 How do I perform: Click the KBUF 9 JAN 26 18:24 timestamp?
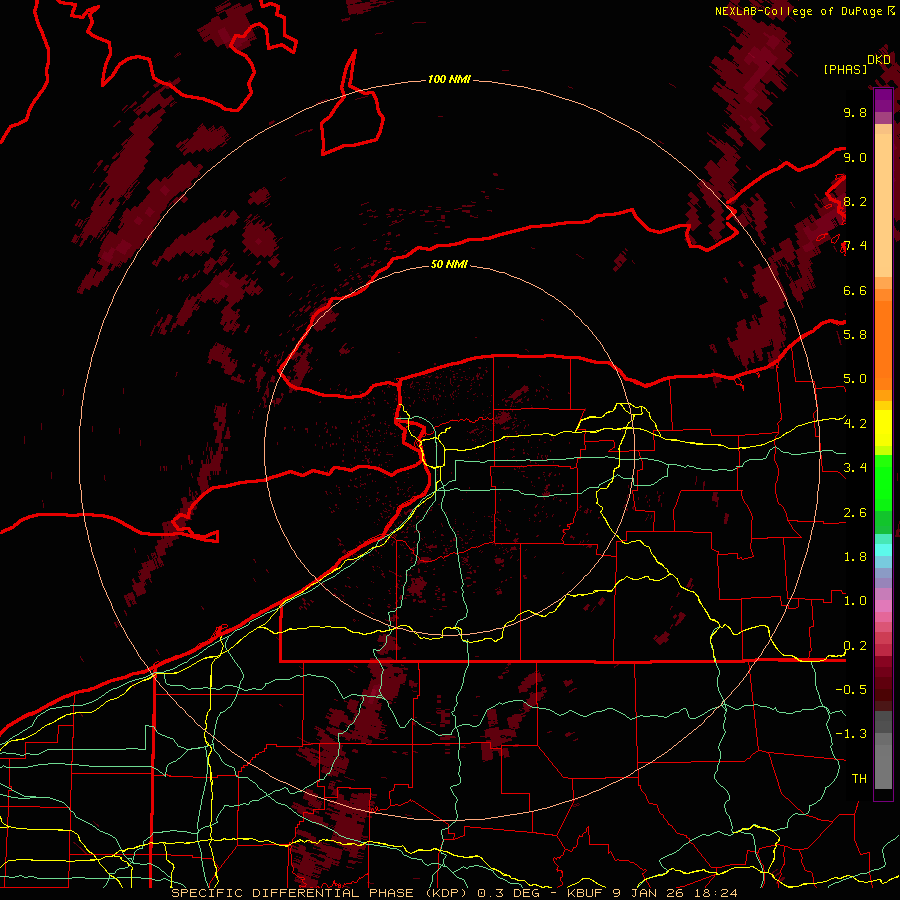tap(653, 893)
